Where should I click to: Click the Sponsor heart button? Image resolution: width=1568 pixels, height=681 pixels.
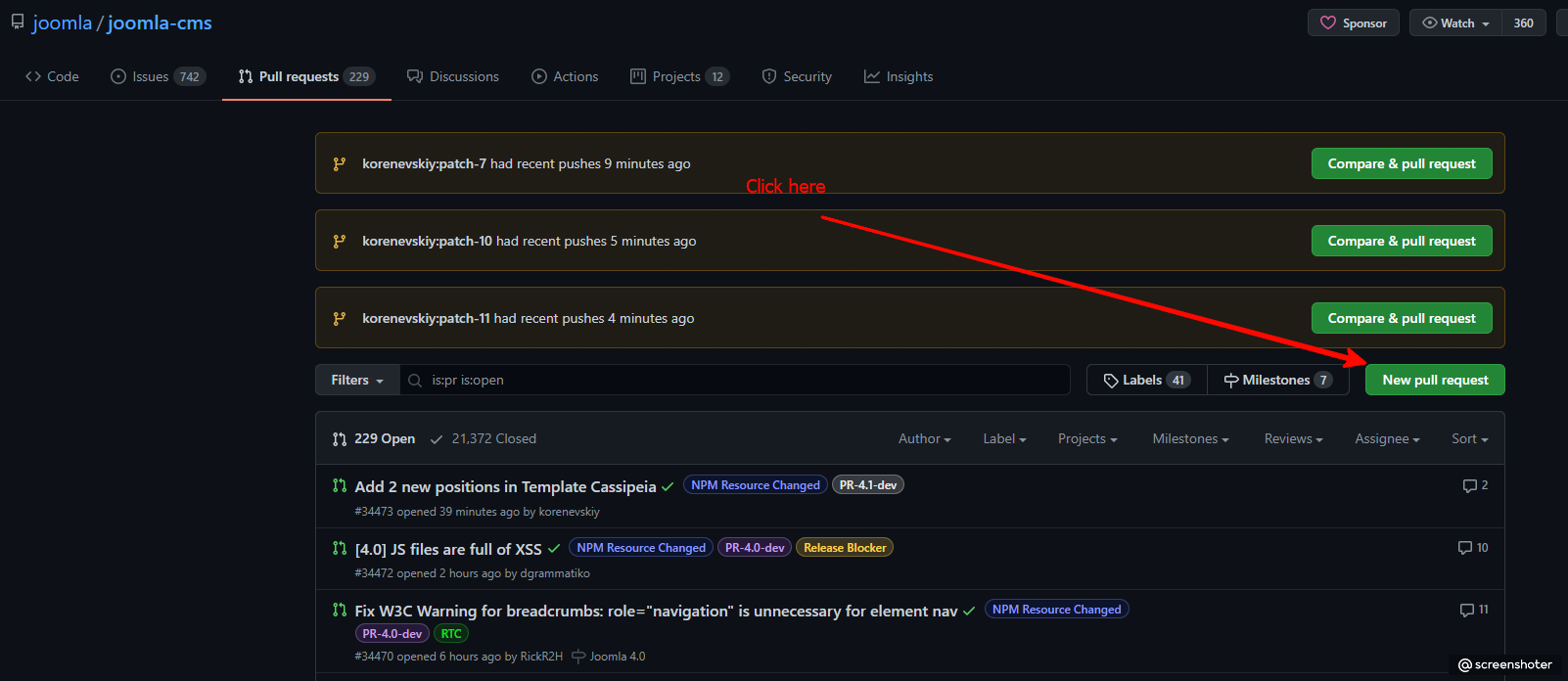point(1353,23)
